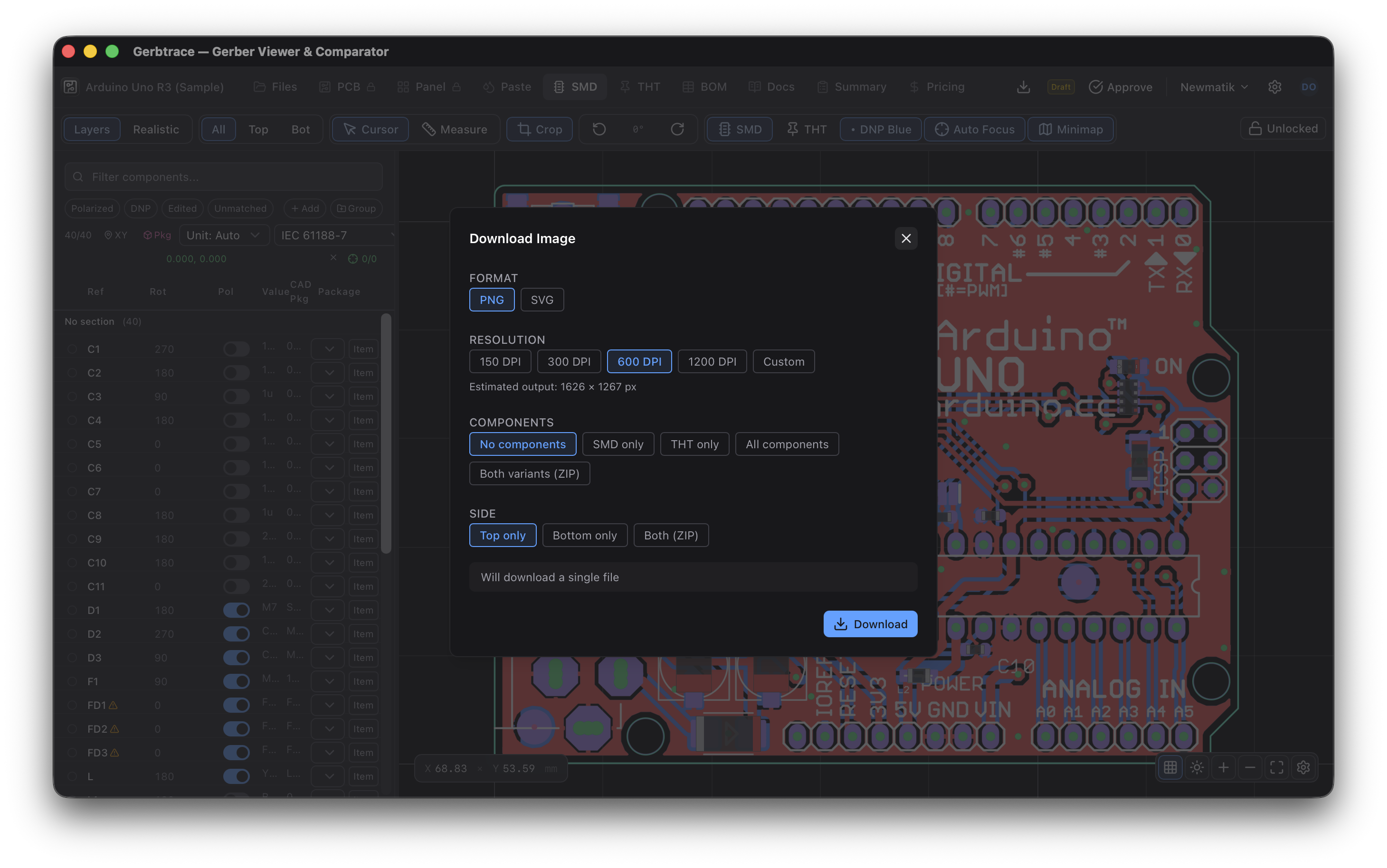Click the rotate counter-clockwise icon

(x=599, y=129)
